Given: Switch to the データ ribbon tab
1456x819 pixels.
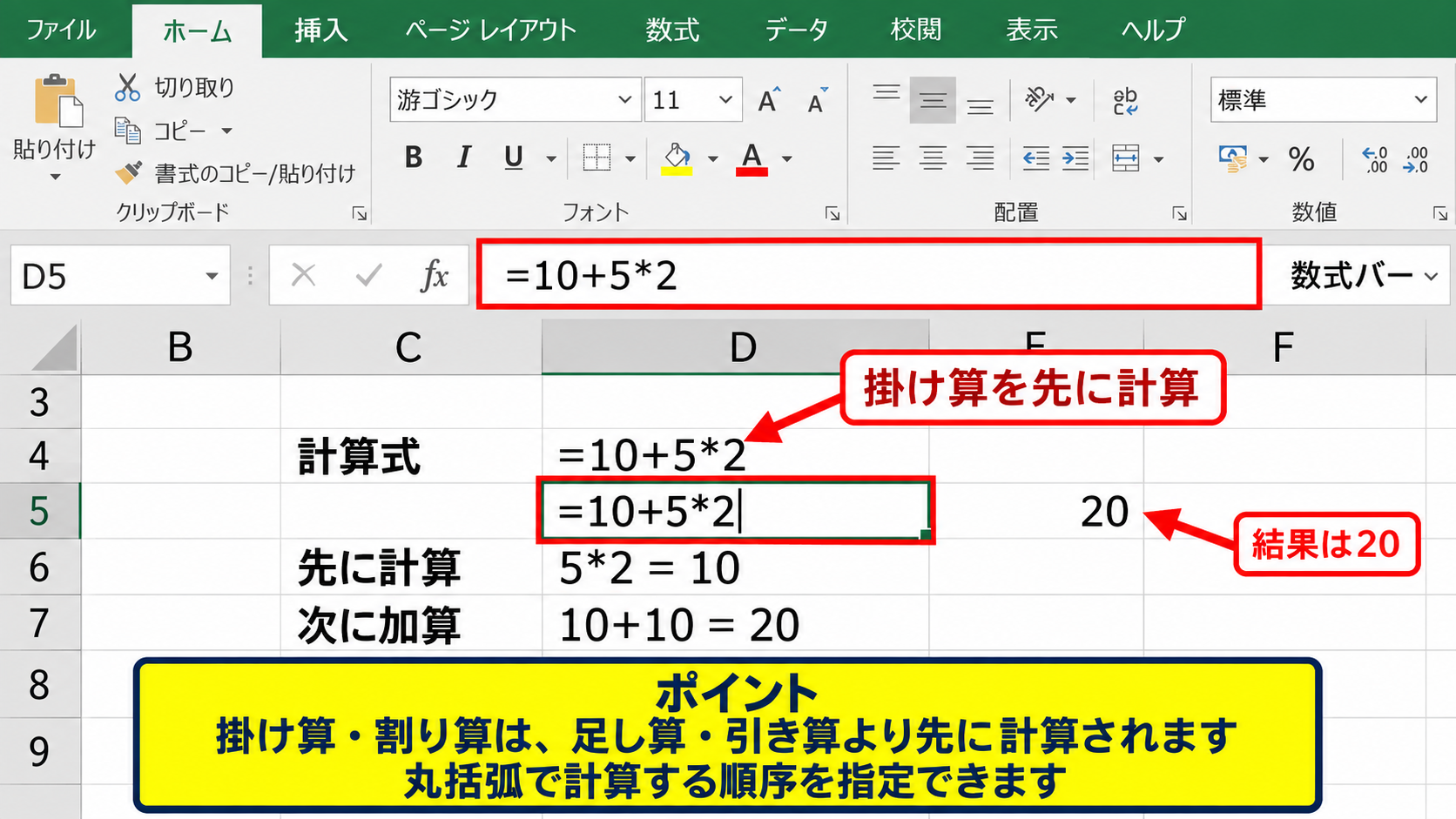Looking at the screenshot, I should [x=796, y=30].
